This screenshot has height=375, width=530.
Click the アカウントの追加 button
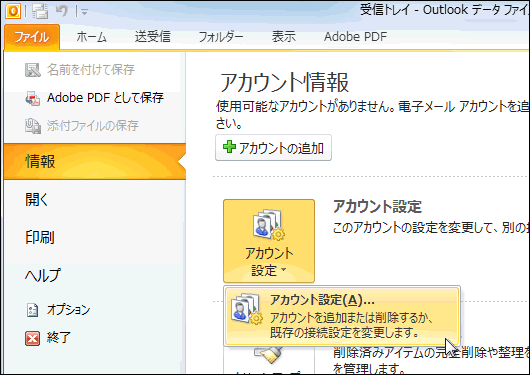click(273, 148)
